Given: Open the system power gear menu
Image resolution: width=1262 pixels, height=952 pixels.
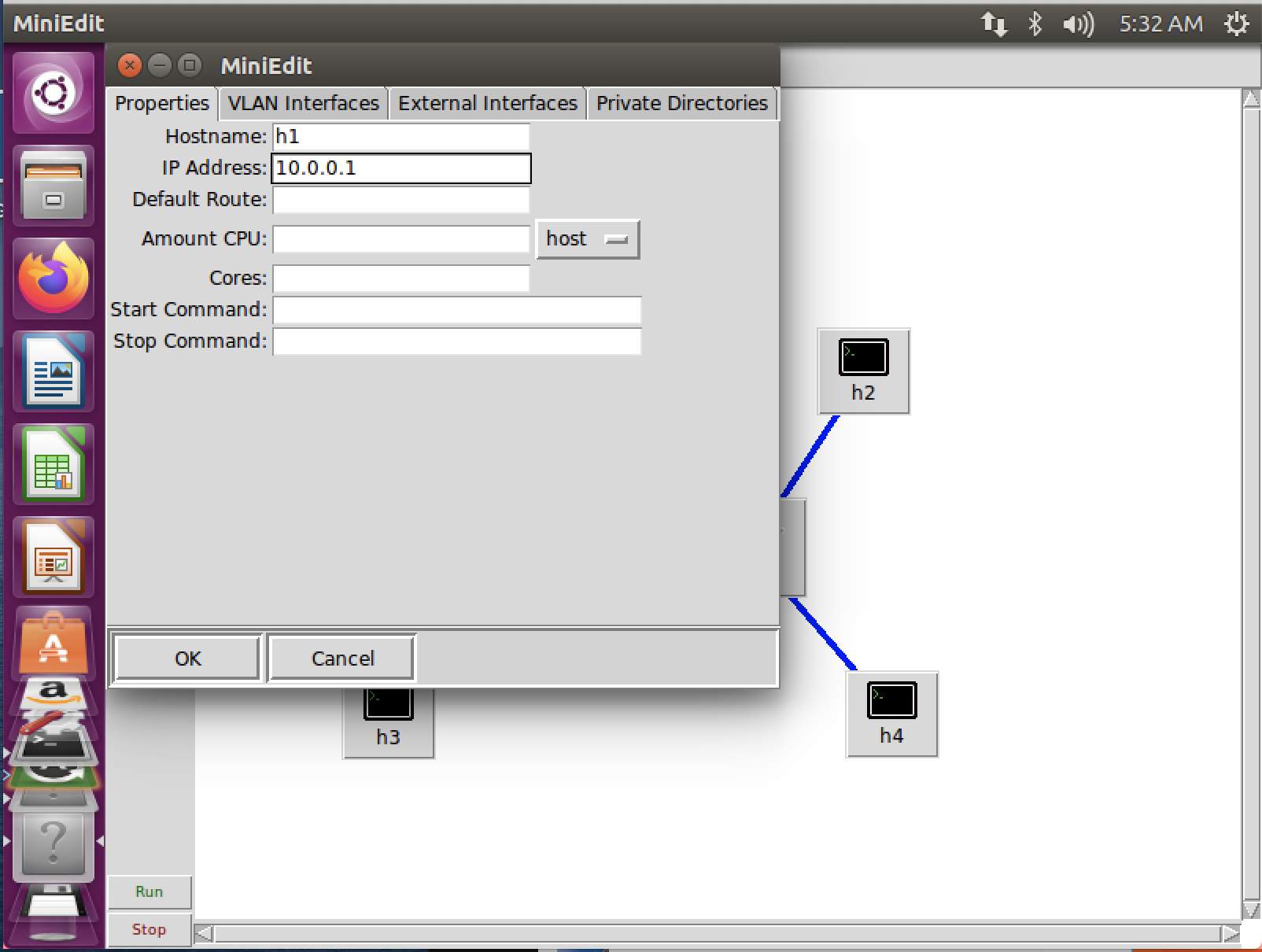Looking at the screenshot, I should coord(1237,24).
